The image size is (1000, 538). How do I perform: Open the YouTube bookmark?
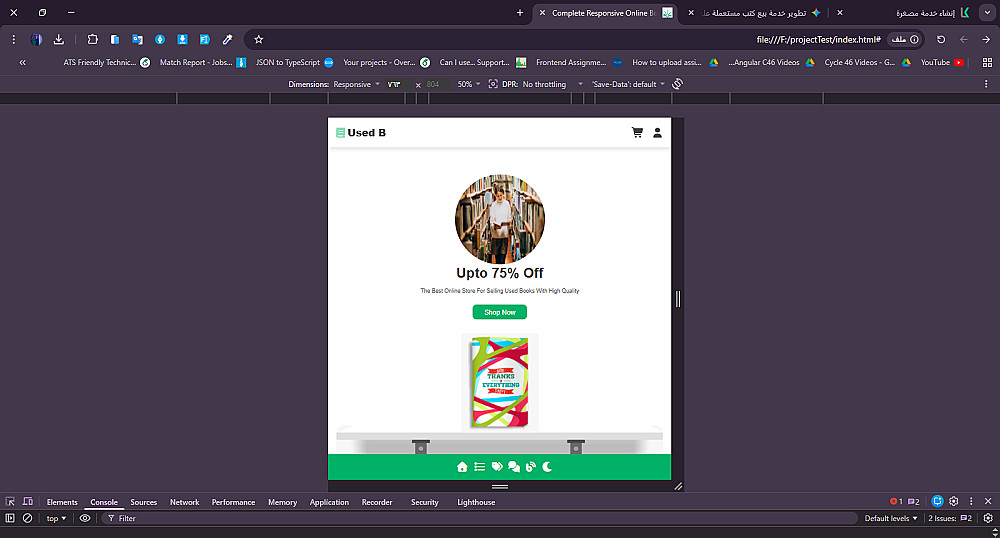coord(942,62)
